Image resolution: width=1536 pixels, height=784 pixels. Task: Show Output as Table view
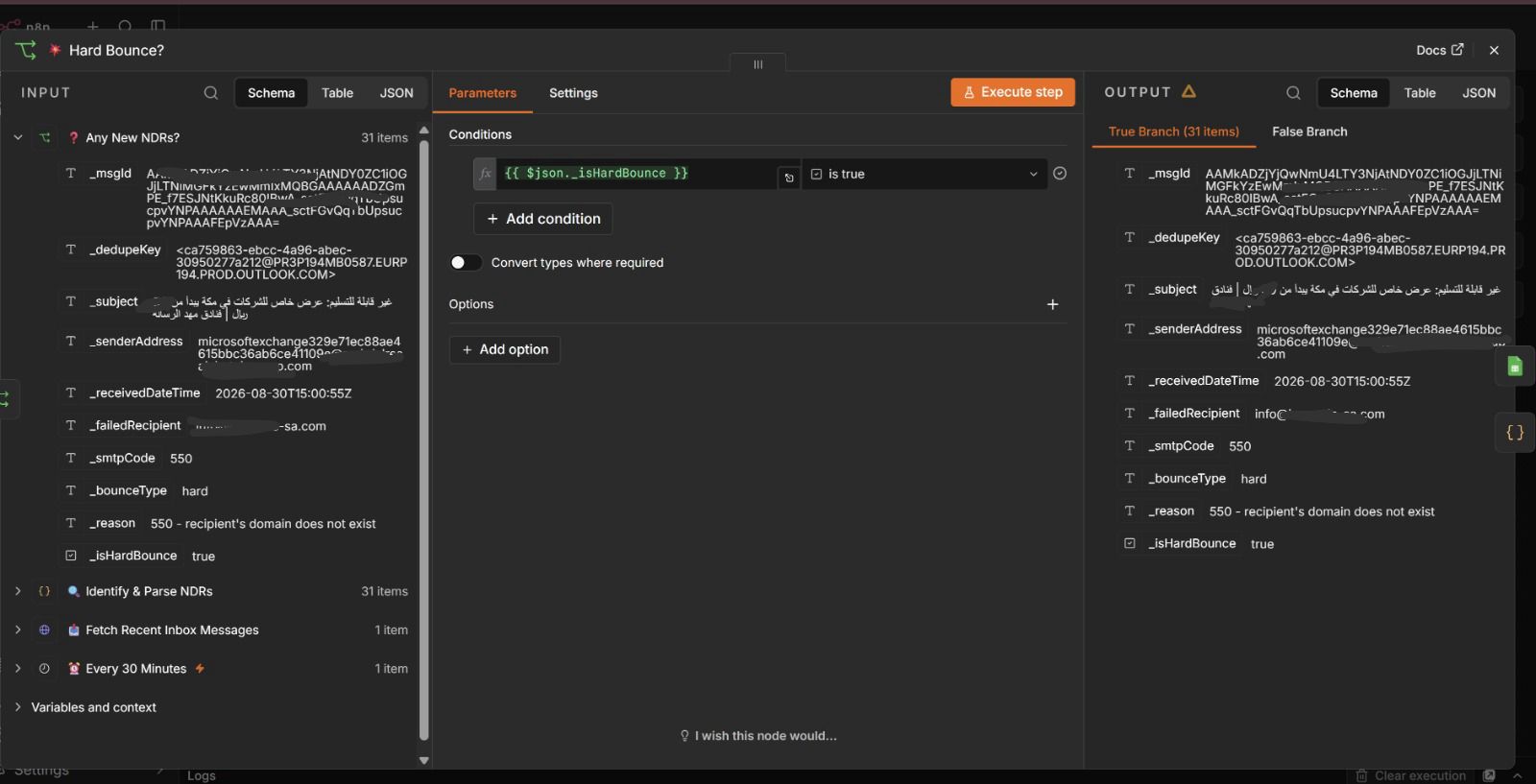pos(1420,93)
